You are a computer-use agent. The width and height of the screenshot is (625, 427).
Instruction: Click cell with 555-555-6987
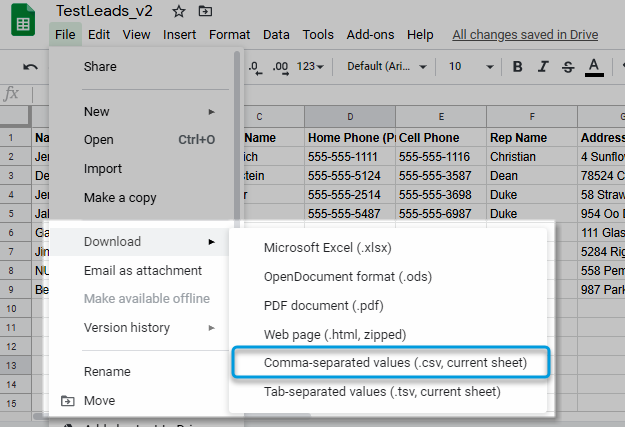coord(441,214)
